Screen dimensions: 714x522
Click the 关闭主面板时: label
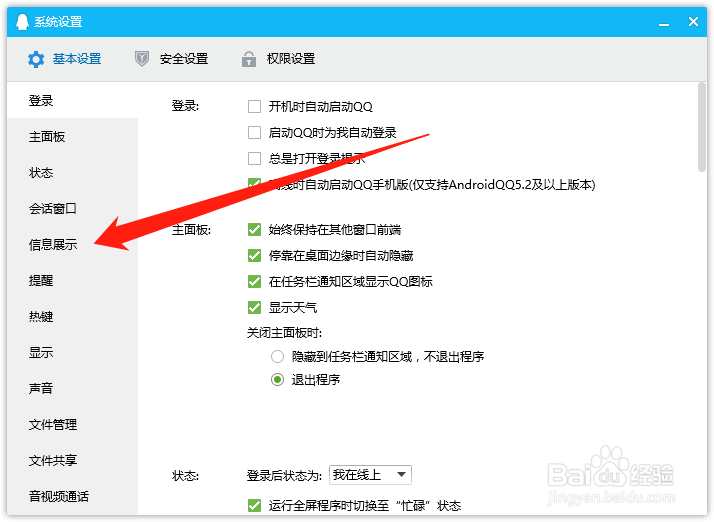(284, 333)
